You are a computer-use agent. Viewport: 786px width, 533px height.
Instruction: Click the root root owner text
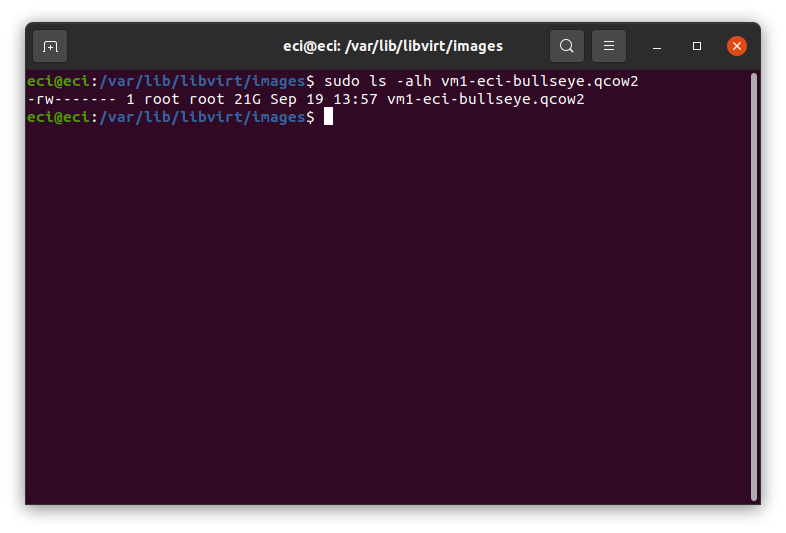(184, 99)
